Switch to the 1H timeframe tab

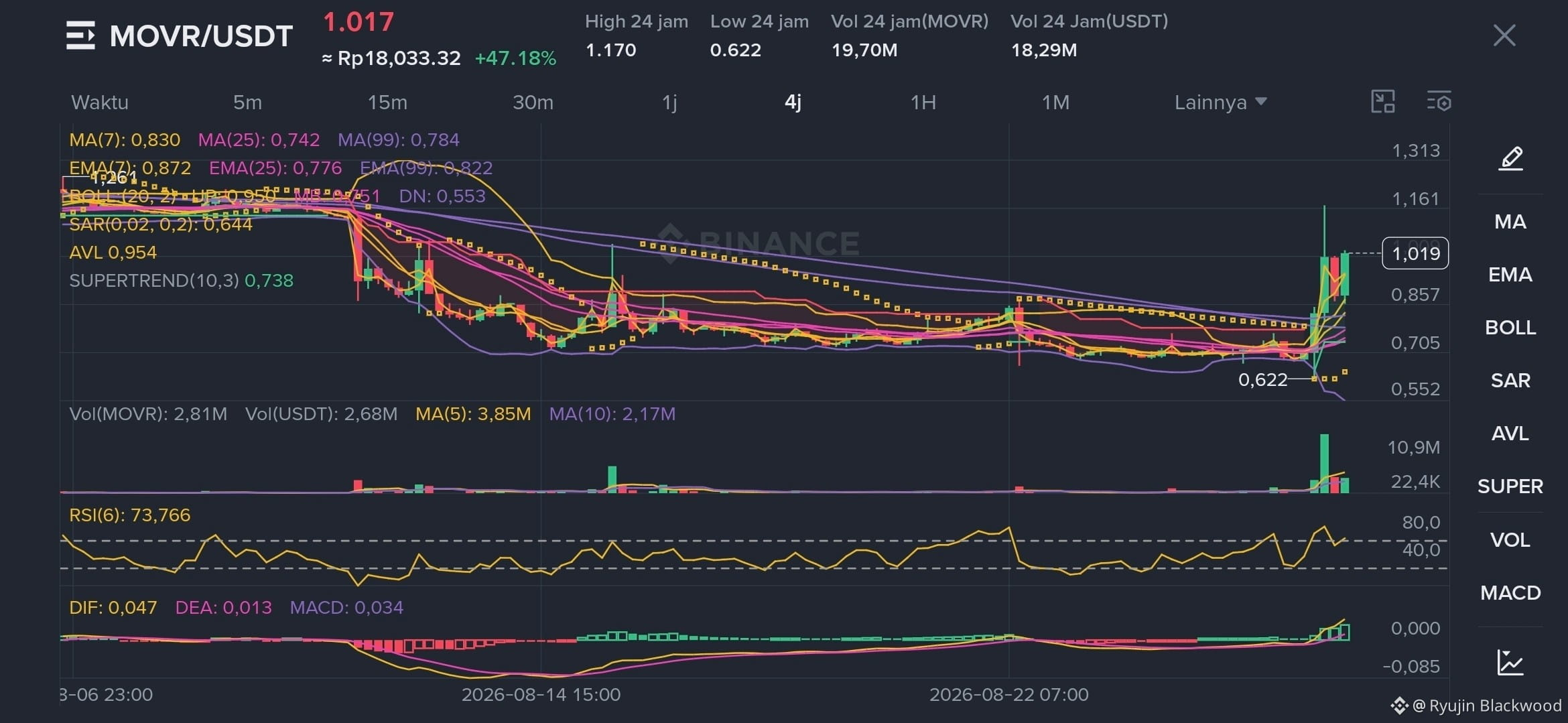[923, 102]
